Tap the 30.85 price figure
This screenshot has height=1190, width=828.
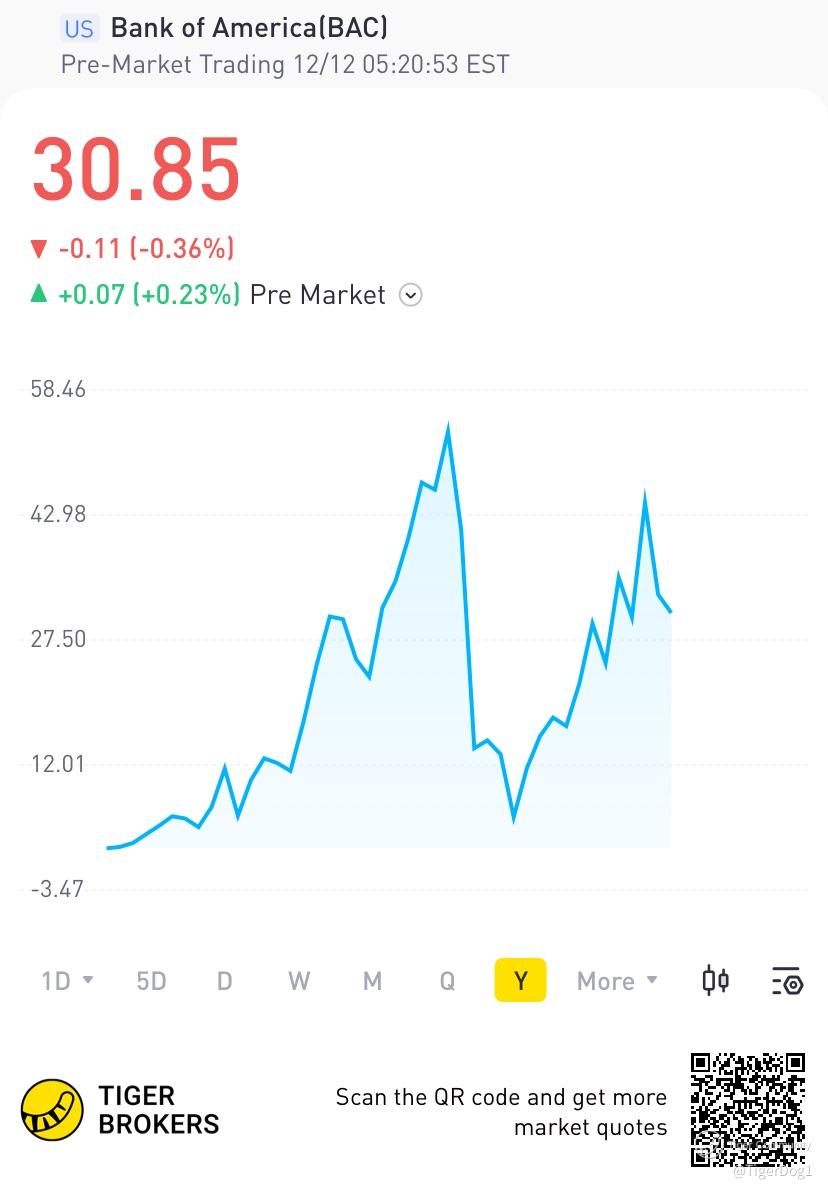click(x=136, y=168)
